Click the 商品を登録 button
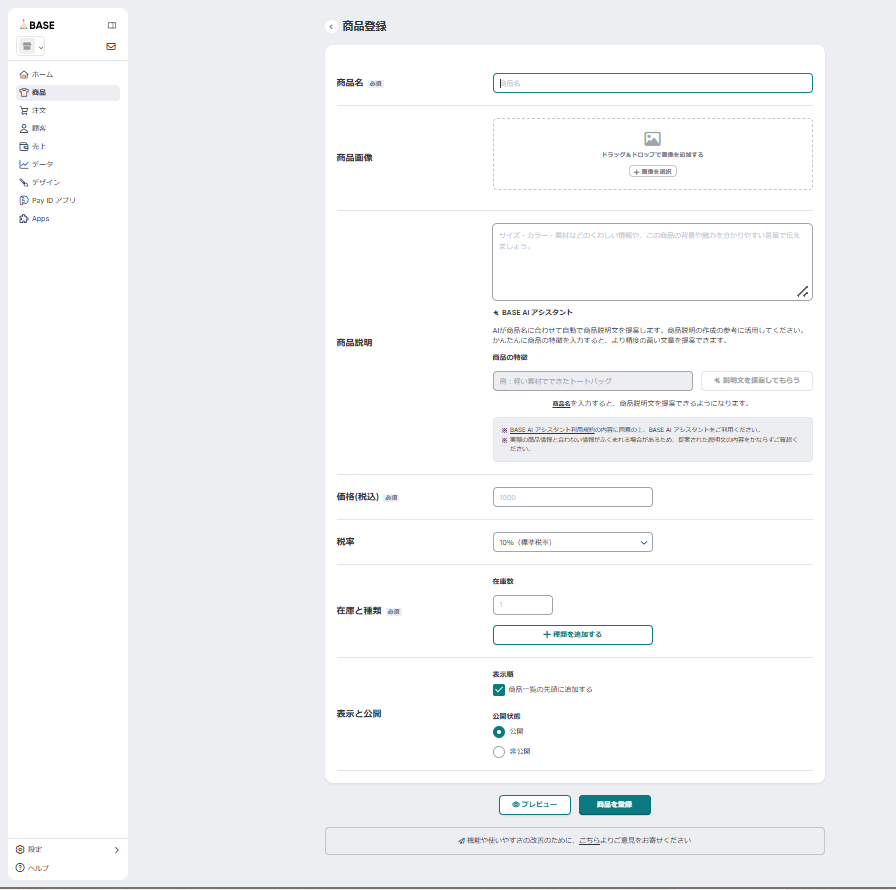The image size is (896, 890). tap(614, 805)
